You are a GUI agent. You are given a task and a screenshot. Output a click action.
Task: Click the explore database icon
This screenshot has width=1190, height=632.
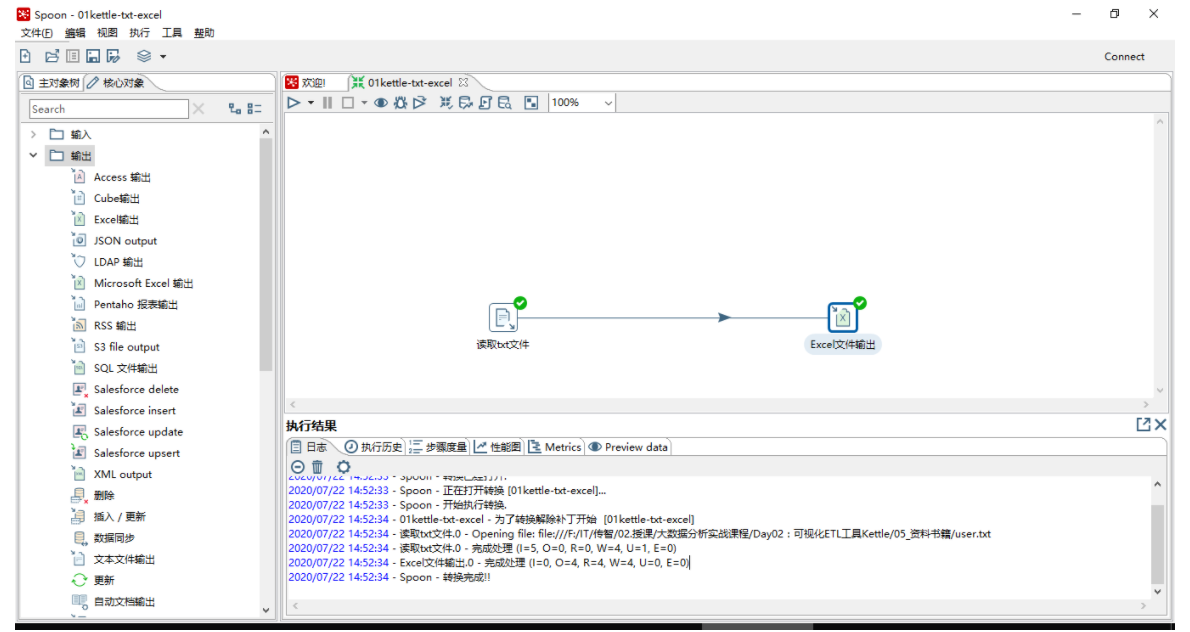point(505,102)
